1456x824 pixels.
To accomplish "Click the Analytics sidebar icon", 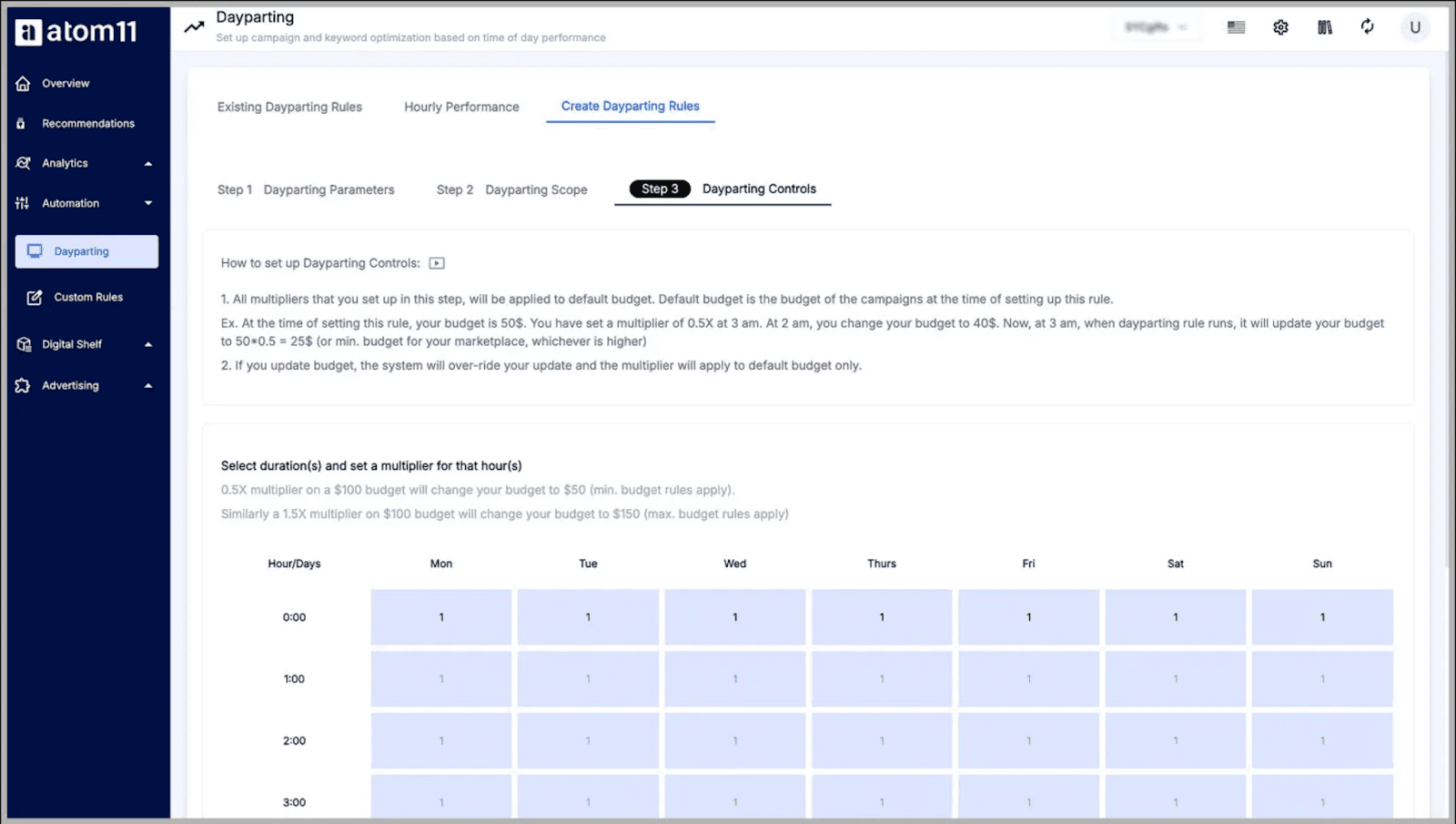I will point(23,163).
